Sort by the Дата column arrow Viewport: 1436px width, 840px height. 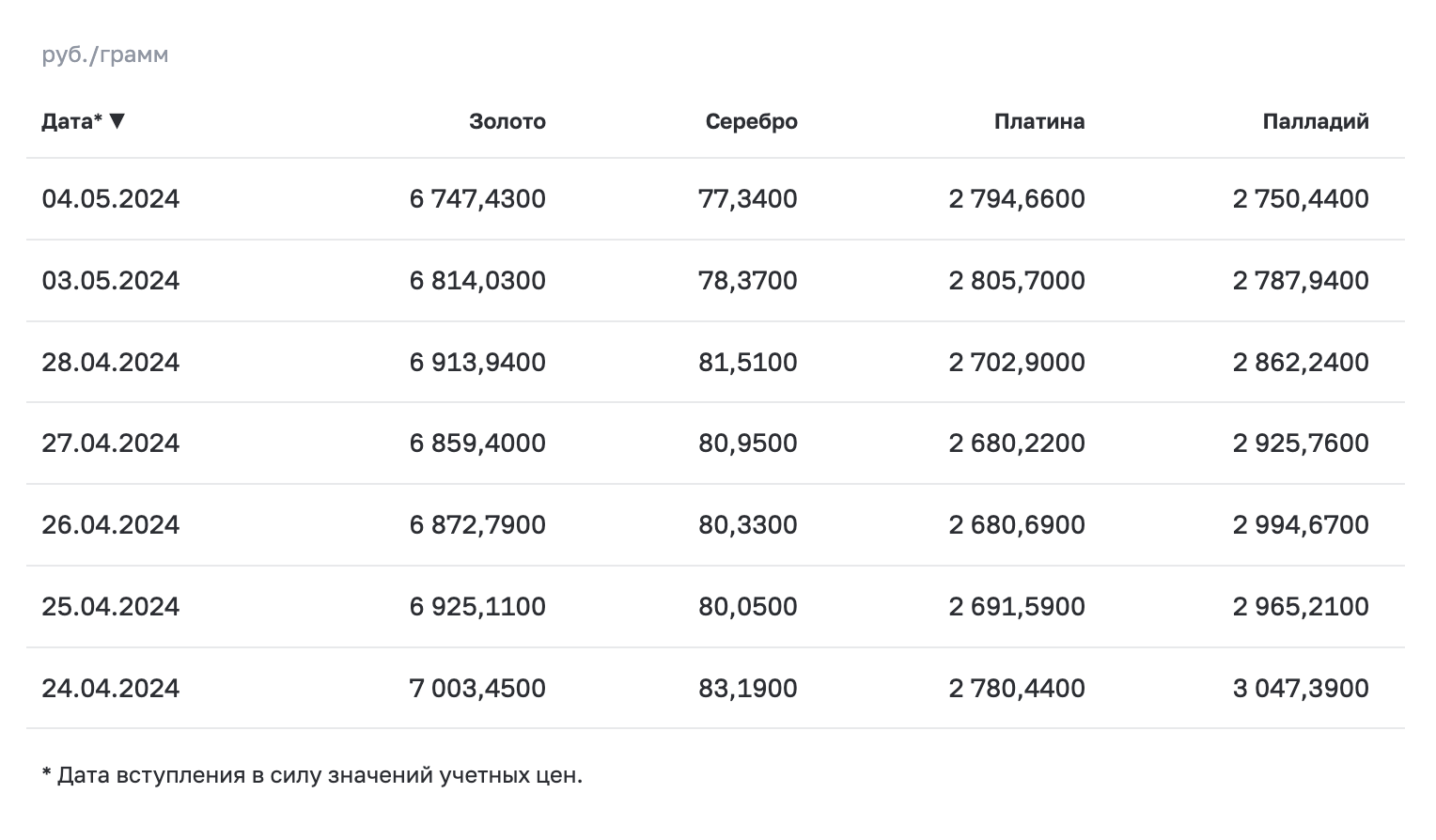click(117, 121)
